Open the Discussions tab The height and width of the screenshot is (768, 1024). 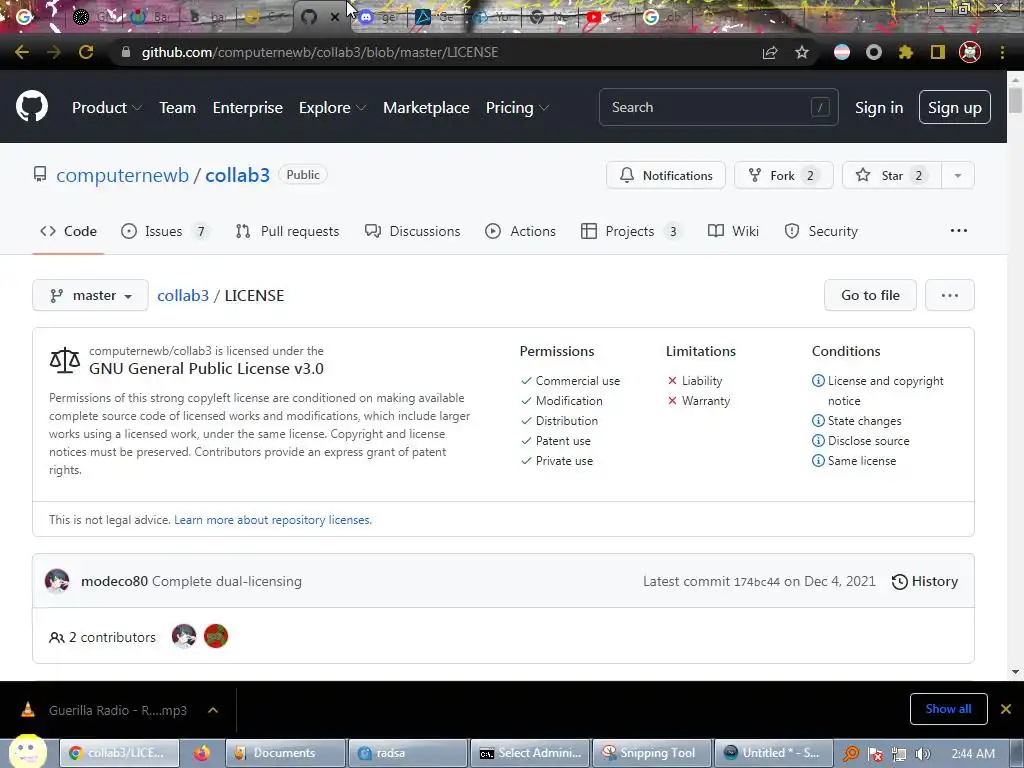413,231
